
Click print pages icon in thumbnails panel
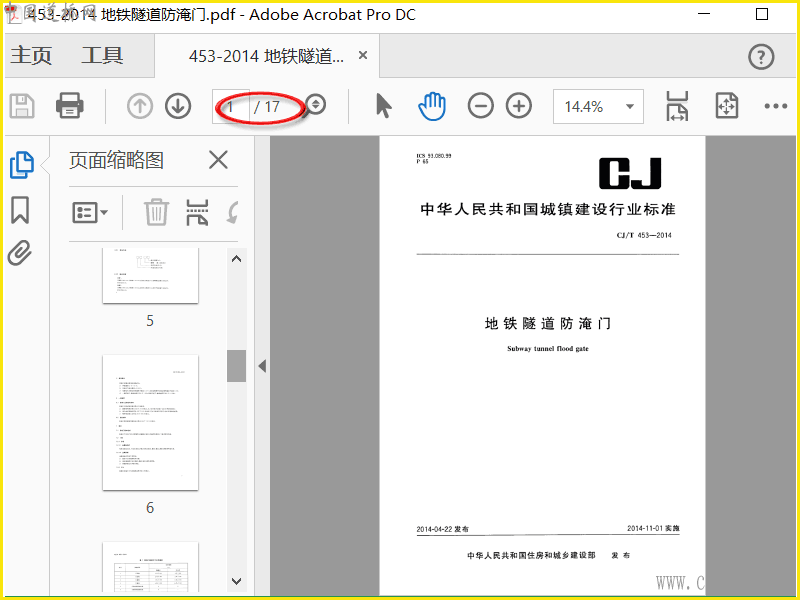pos(197,212)
